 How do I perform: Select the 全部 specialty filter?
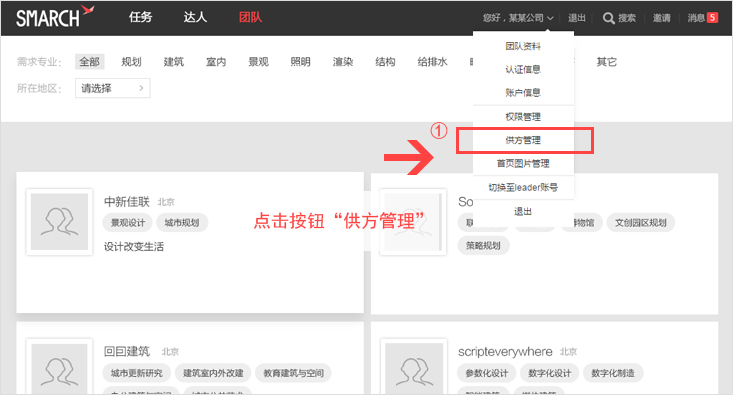click(89, 62)
